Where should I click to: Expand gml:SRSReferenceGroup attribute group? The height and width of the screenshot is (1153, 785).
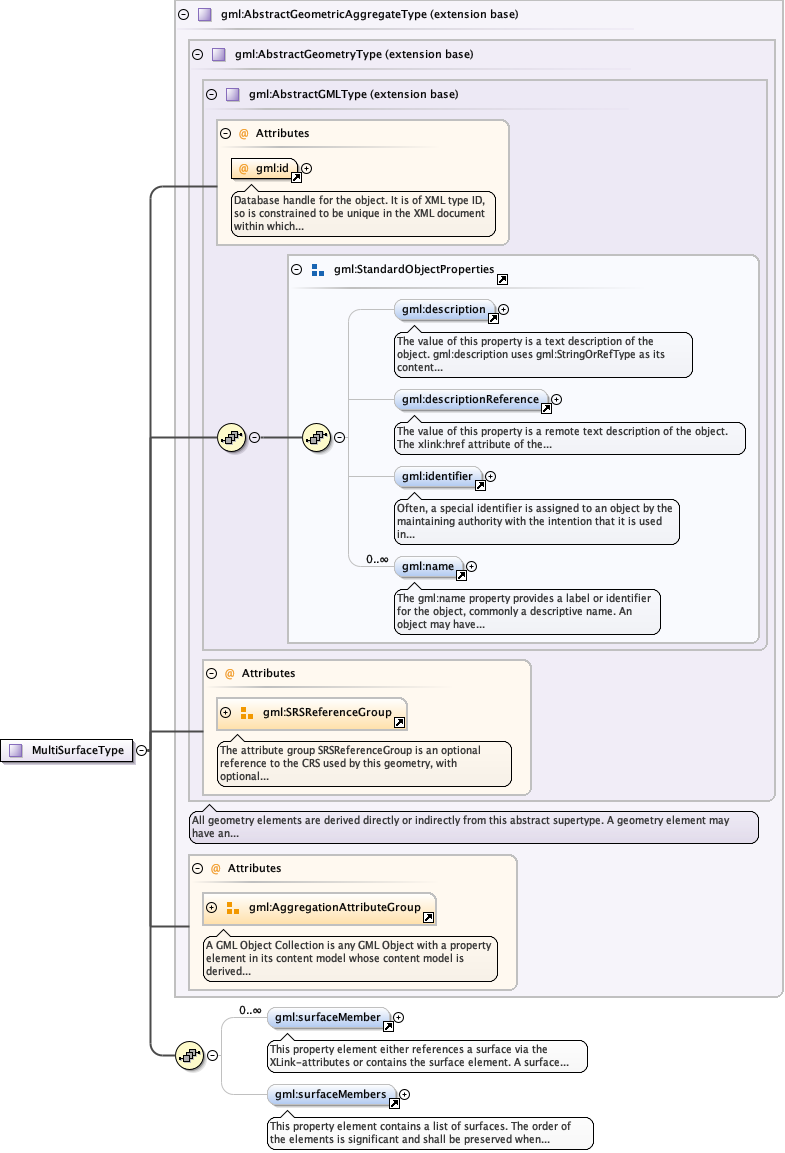[x=225, y=713]
